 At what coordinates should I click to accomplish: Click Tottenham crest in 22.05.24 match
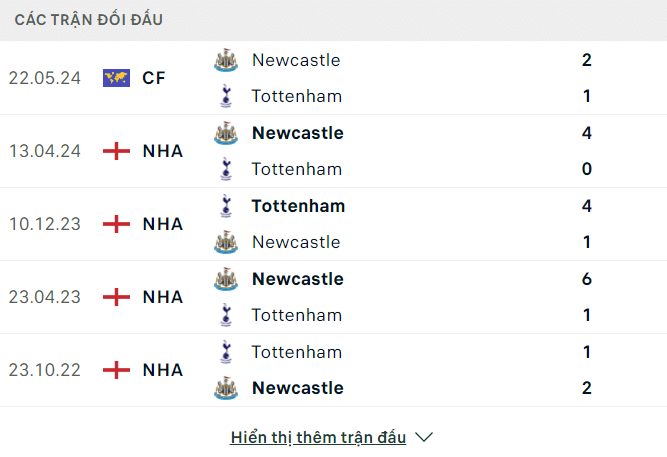[x=226, y=96]
